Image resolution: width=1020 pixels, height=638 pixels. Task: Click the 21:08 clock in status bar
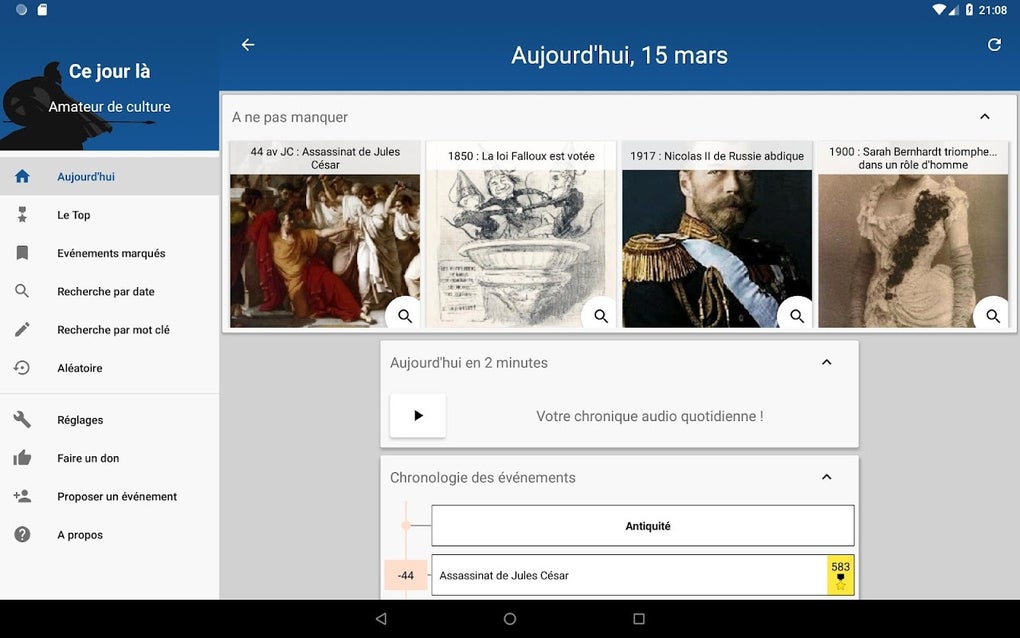pyautogui.click(x=993, y=10)
